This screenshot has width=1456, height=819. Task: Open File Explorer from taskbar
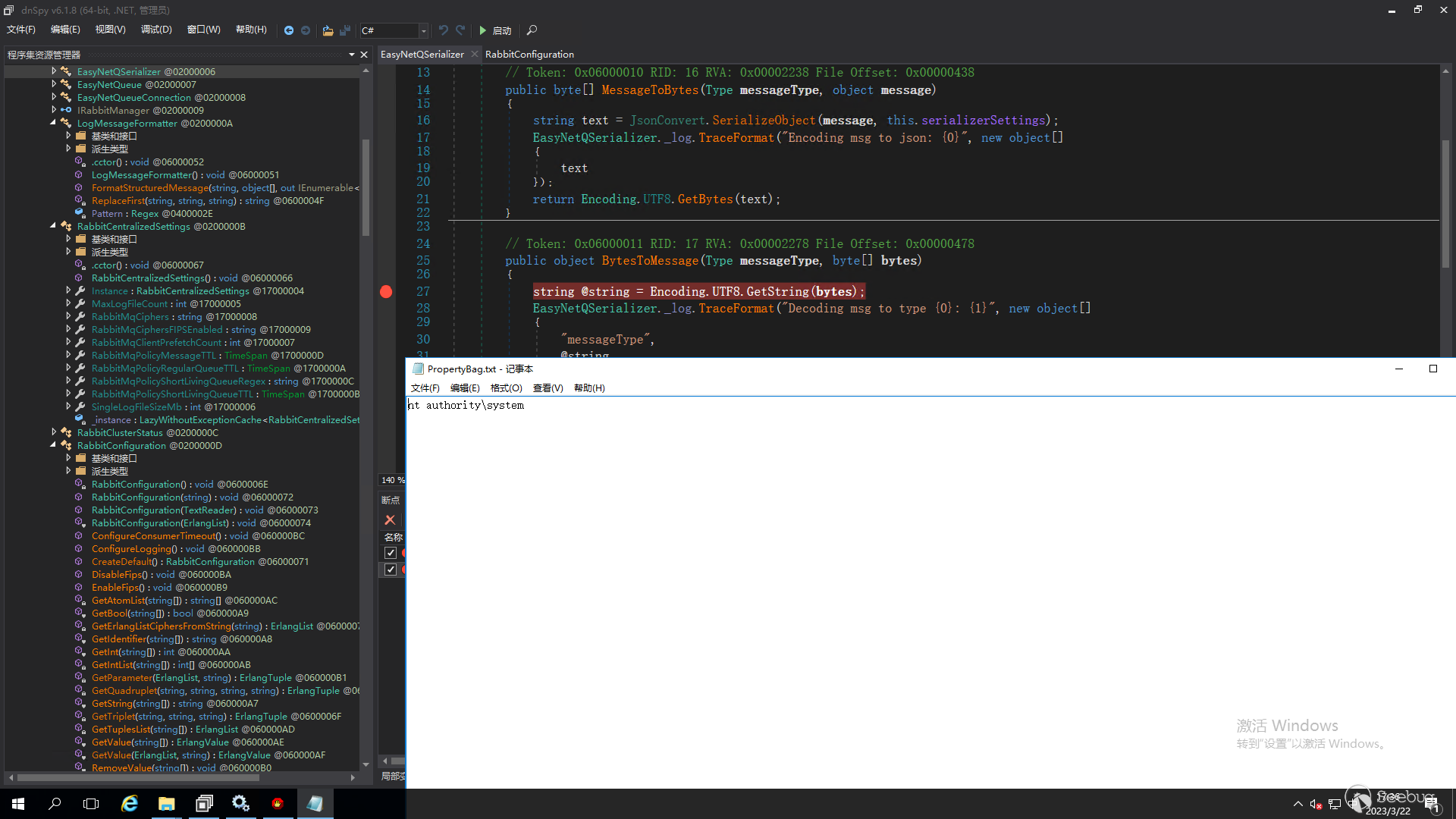pos(167,804)
